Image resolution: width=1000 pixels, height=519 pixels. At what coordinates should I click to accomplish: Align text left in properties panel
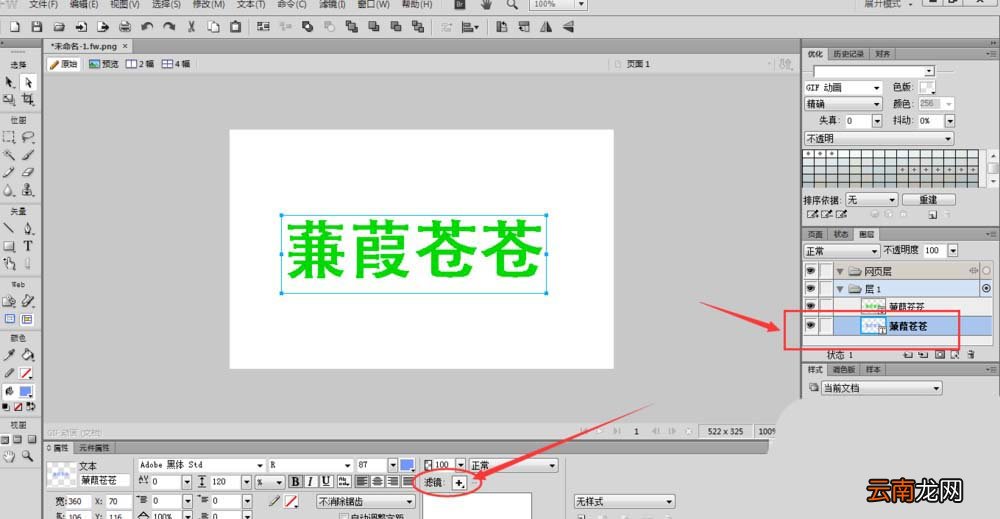pyautogui.click(x=362, y=482)
